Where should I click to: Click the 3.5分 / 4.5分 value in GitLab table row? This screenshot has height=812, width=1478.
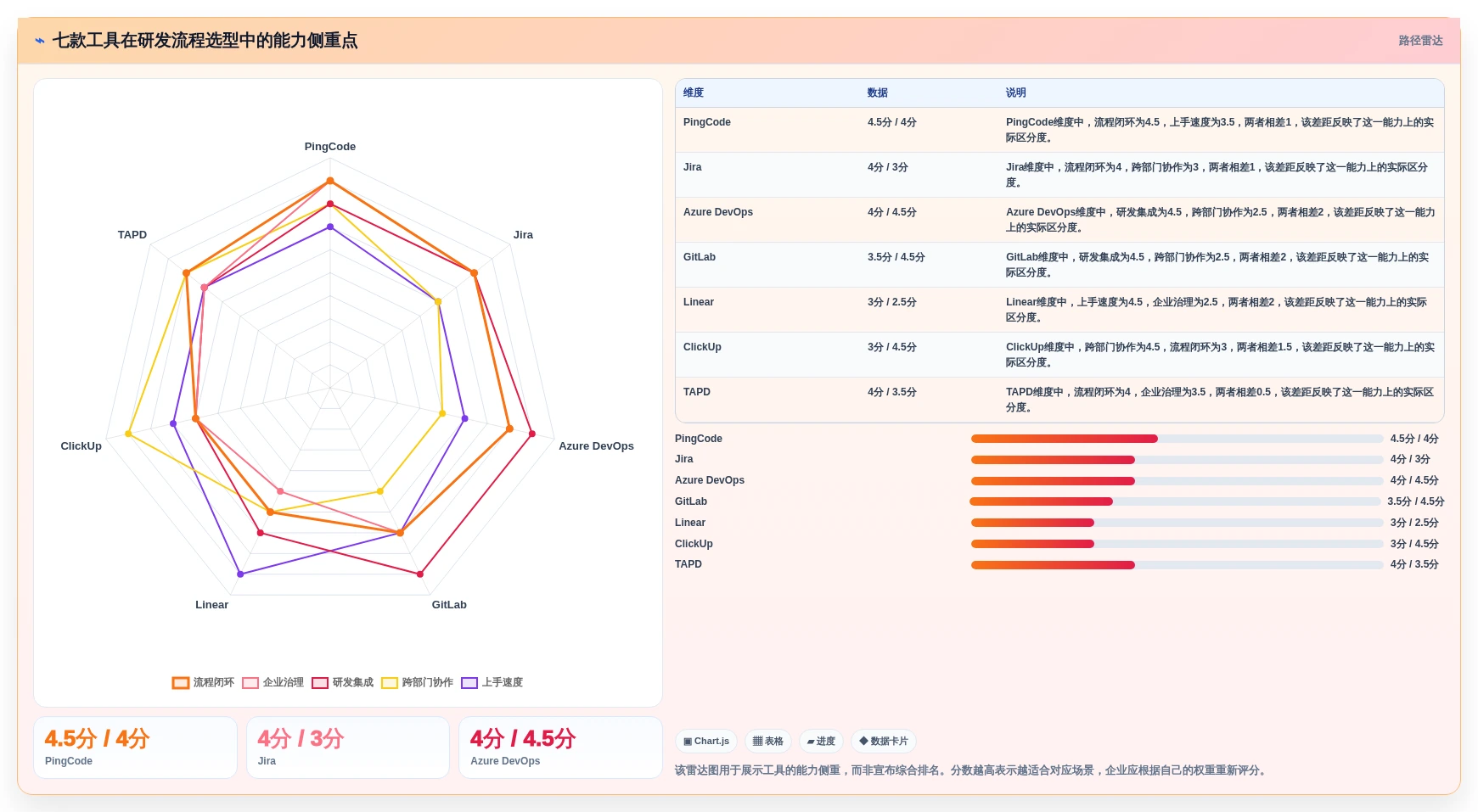[896, 257]
